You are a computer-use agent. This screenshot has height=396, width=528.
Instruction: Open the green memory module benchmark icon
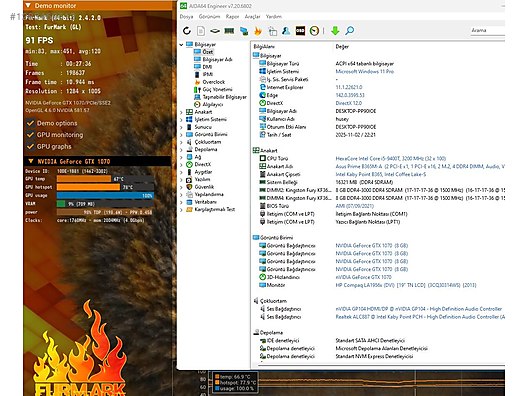click(229, 31)
